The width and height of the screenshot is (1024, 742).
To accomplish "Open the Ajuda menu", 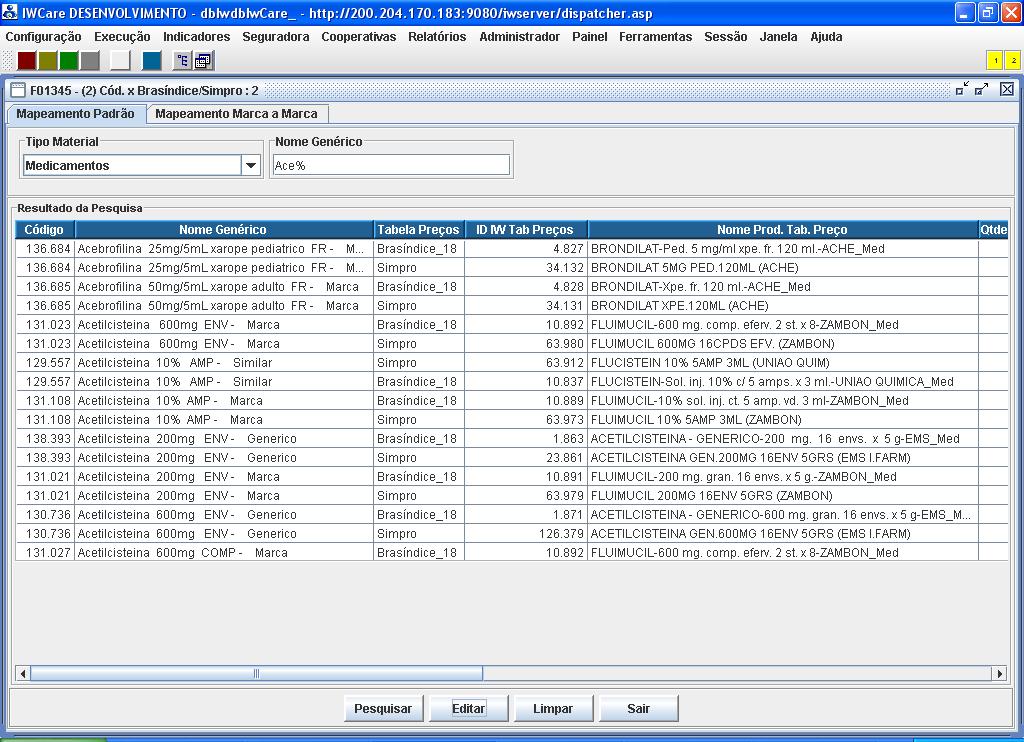I will (x=826, y=37).
